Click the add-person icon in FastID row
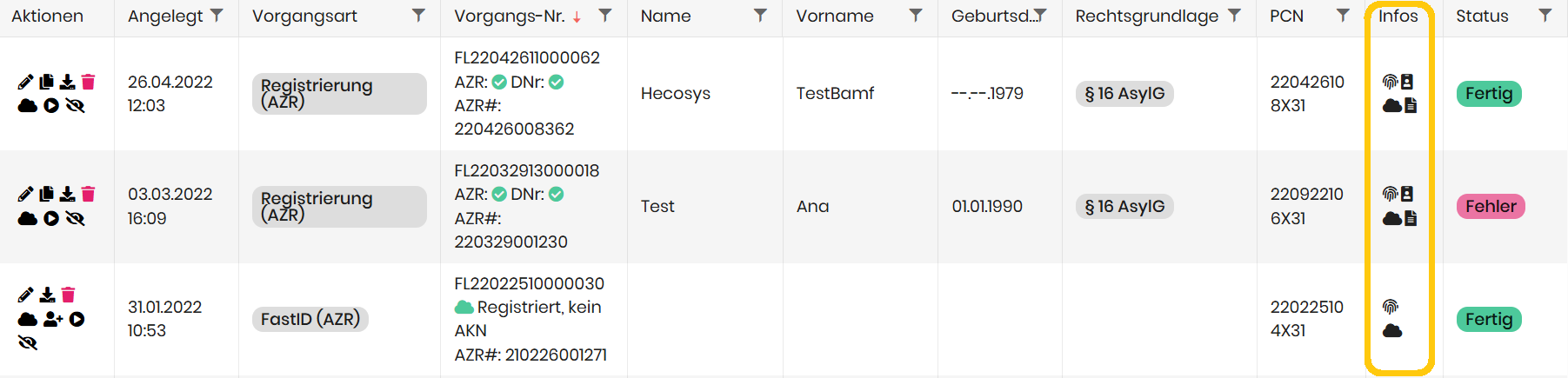 tap(53, 319)
